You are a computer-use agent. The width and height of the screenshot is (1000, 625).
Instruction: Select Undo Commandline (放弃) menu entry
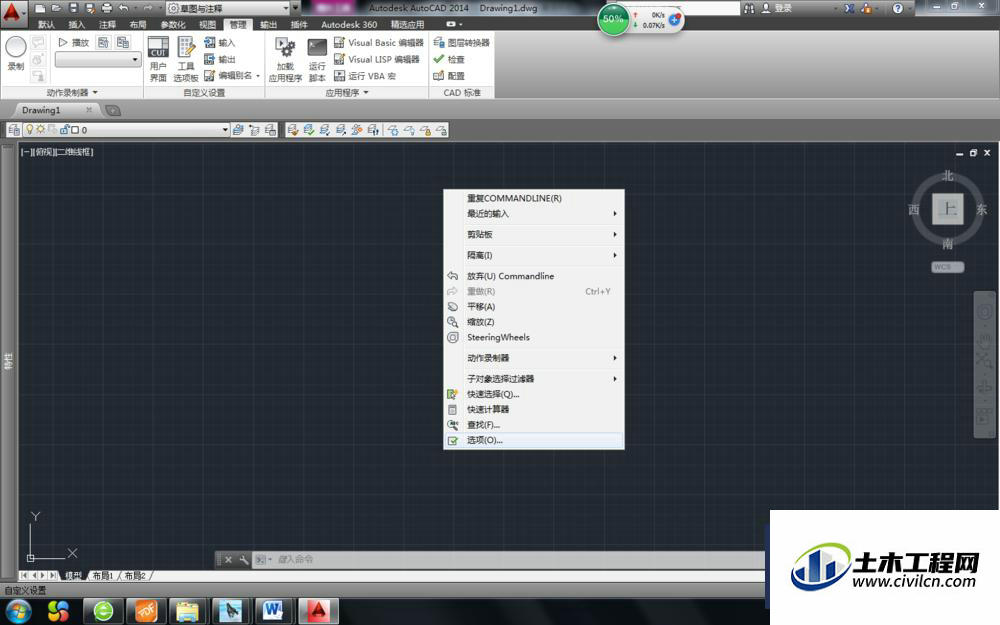[x=534, y=276]
